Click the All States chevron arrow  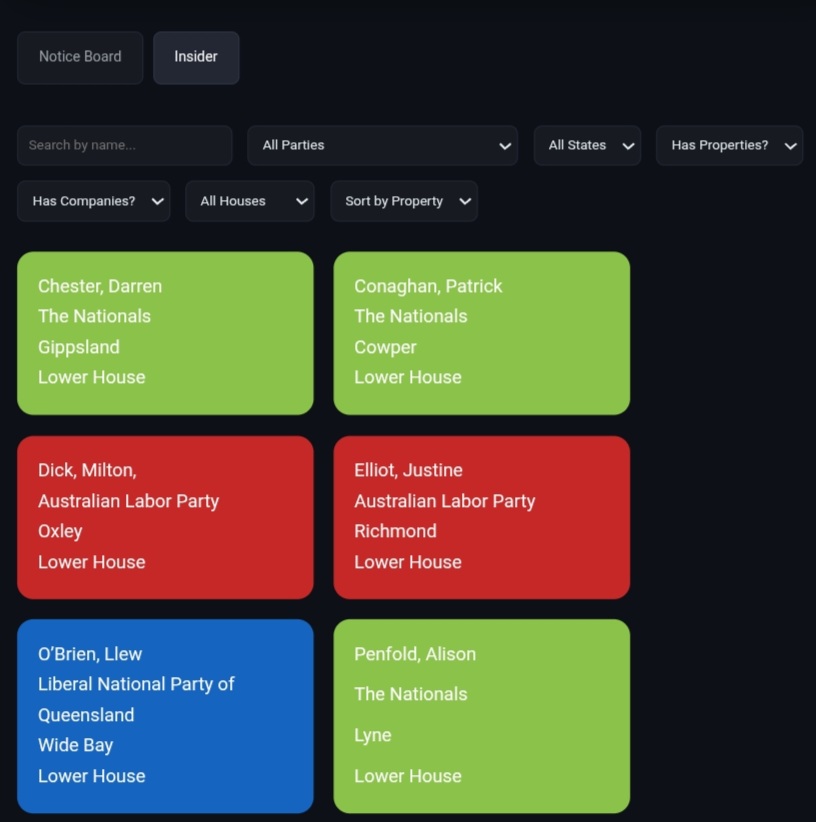[x=628, y=146]
